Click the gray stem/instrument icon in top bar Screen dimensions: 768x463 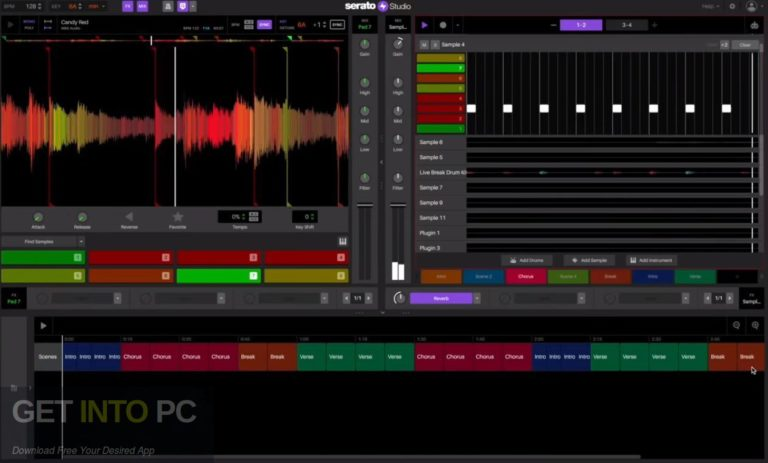pos(168,6)
